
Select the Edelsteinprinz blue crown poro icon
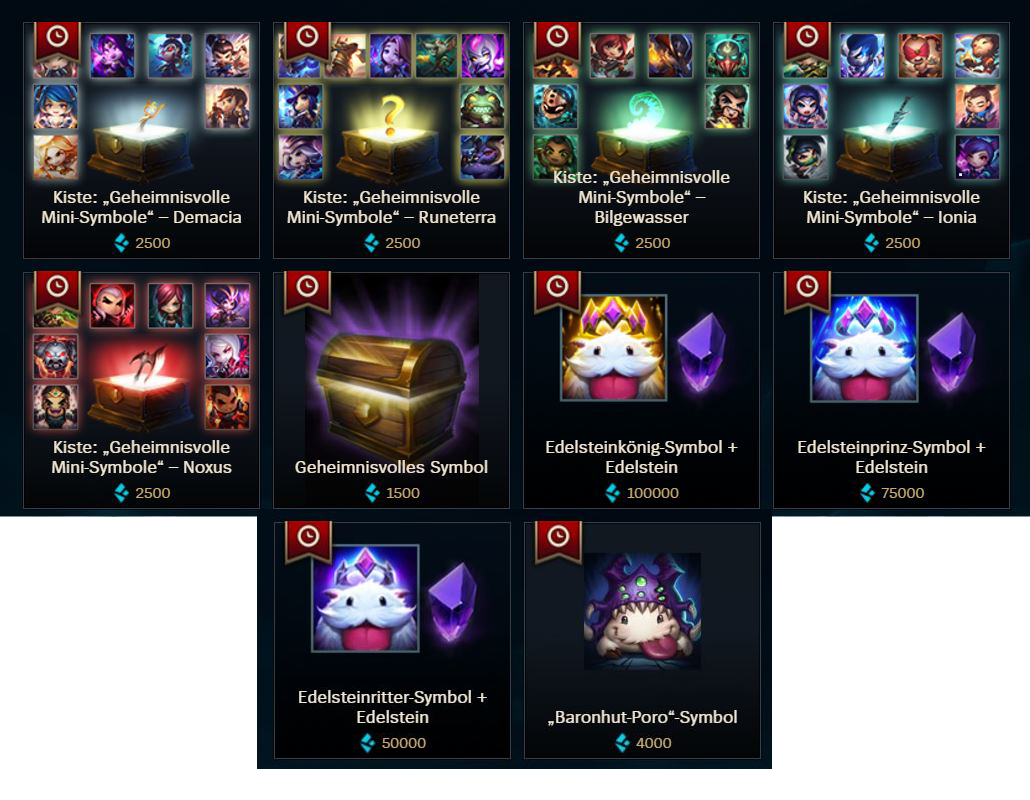pos(864,347)
